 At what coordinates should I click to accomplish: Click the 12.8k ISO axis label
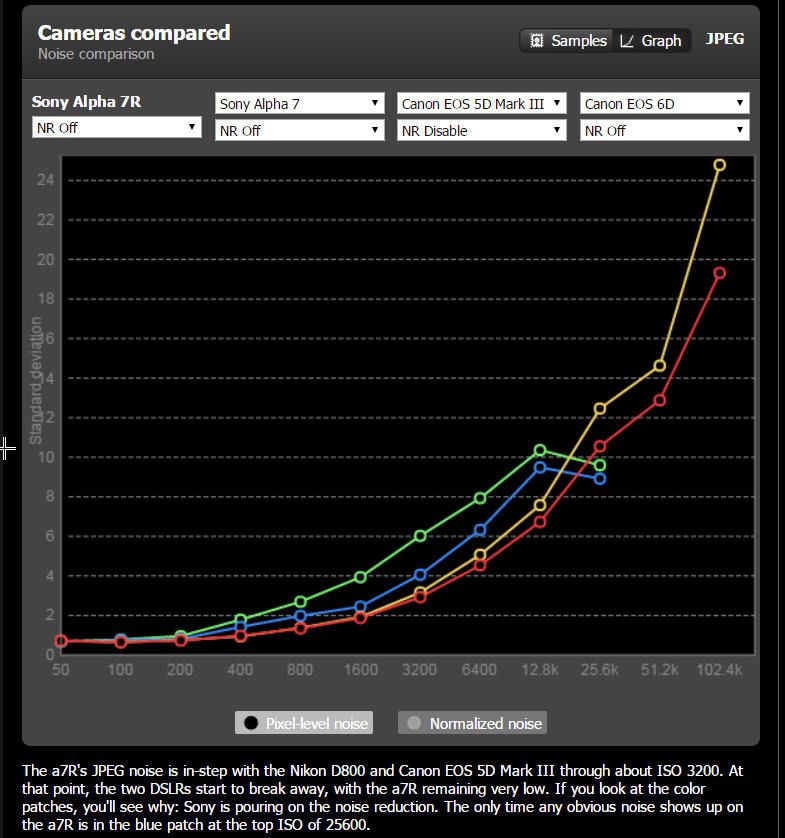540,670
